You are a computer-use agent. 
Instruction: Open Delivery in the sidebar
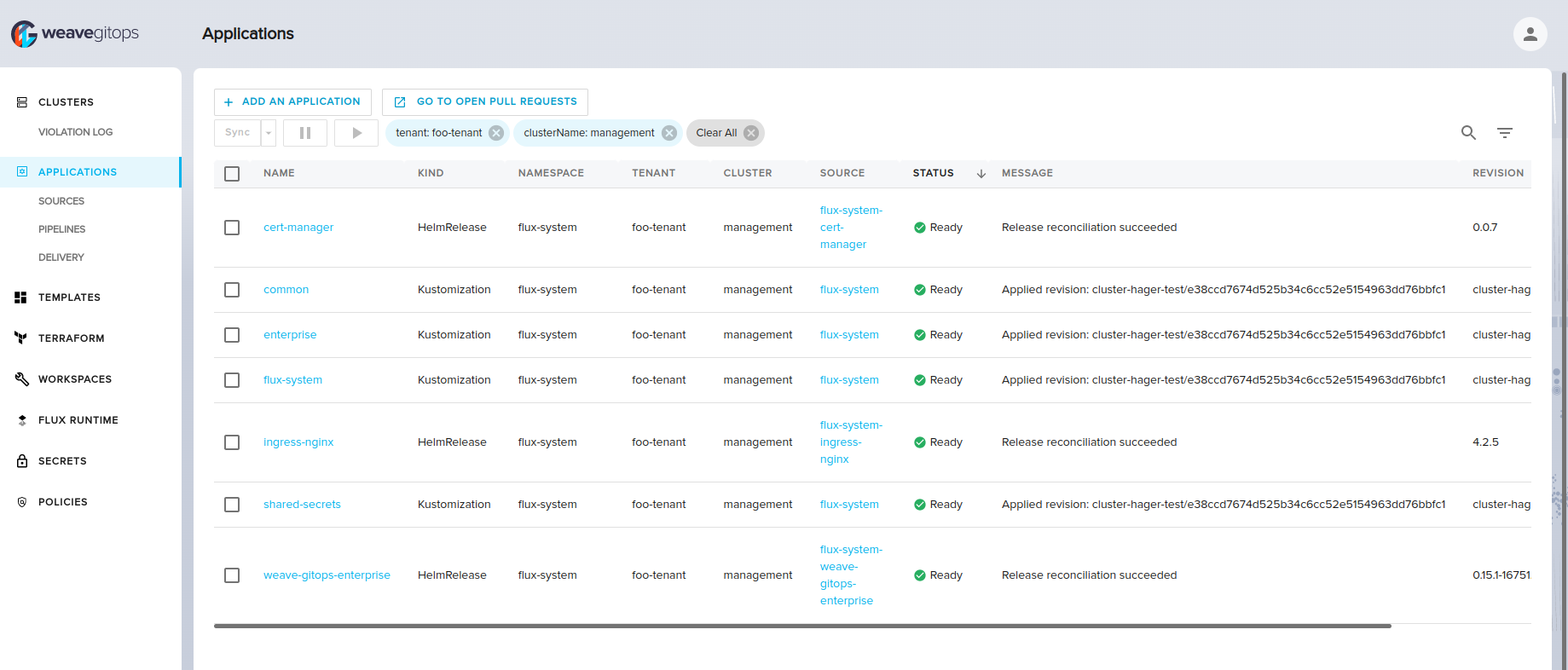coord(61,257)
